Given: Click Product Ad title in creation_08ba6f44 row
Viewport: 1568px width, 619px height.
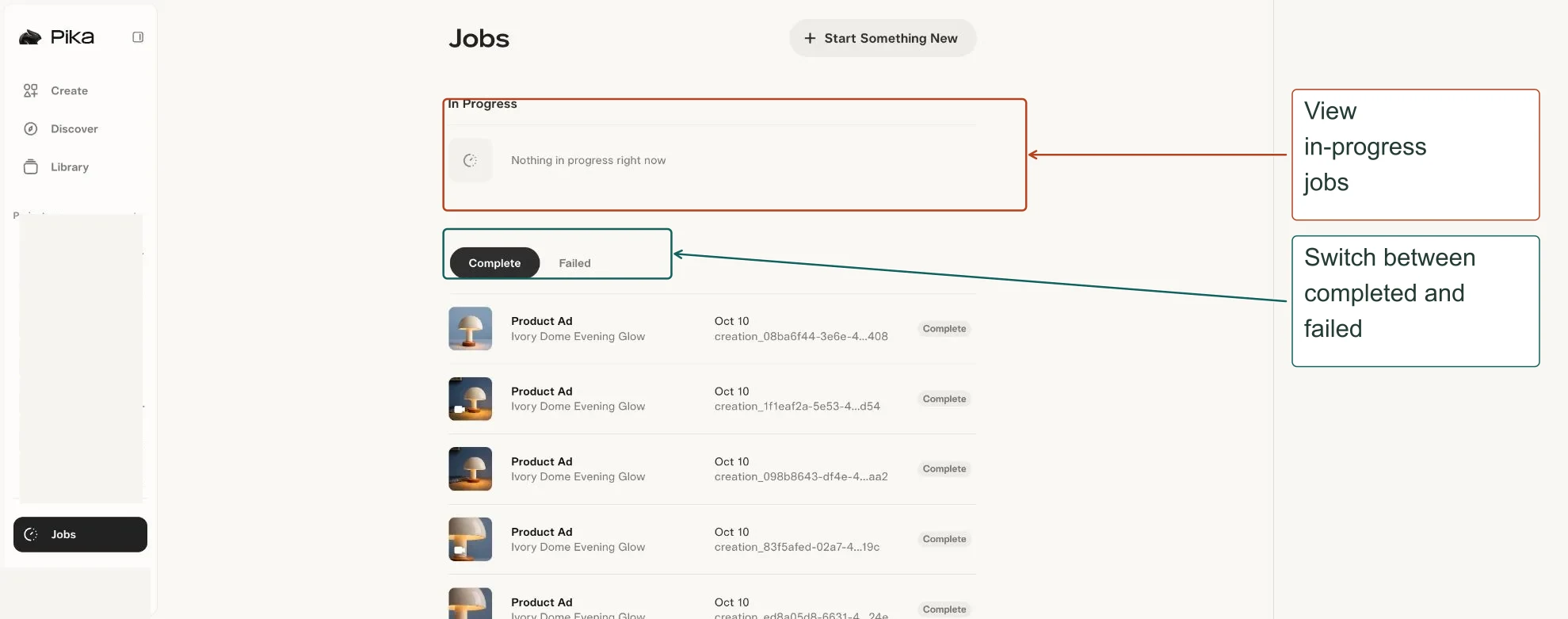Looking at the screenshot, I should coord(542,321).
